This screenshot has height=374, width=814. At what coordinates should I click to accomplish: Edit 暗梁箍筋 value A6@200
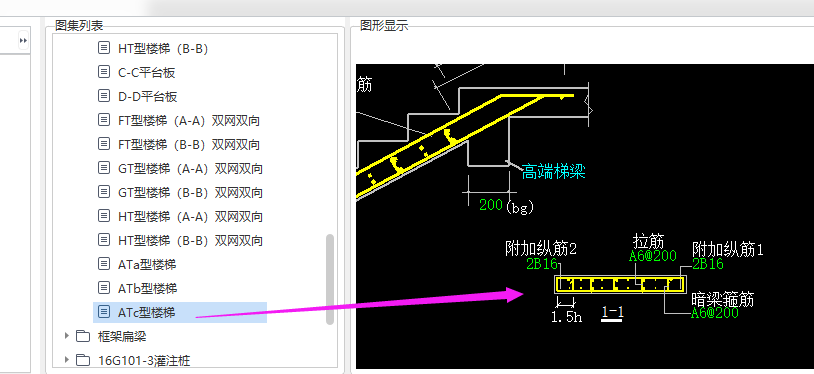tap(715, 313)
